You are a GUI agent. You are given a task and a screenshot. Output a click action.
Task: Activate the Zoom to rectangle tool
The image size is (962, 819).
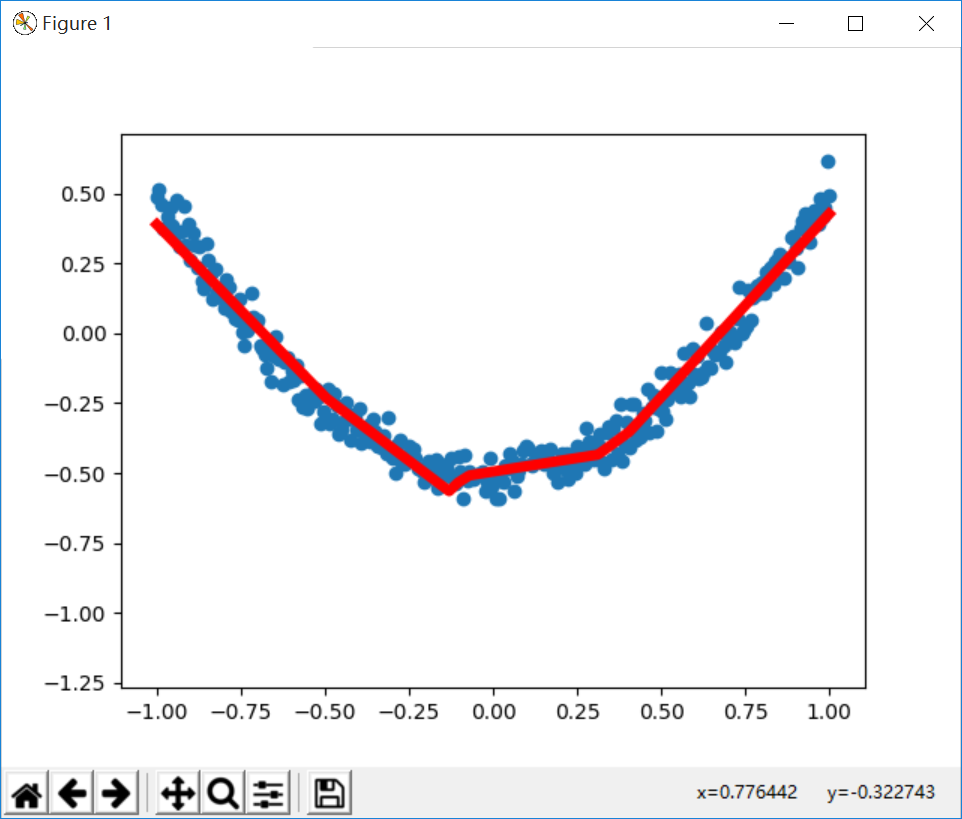click(223, 793)
